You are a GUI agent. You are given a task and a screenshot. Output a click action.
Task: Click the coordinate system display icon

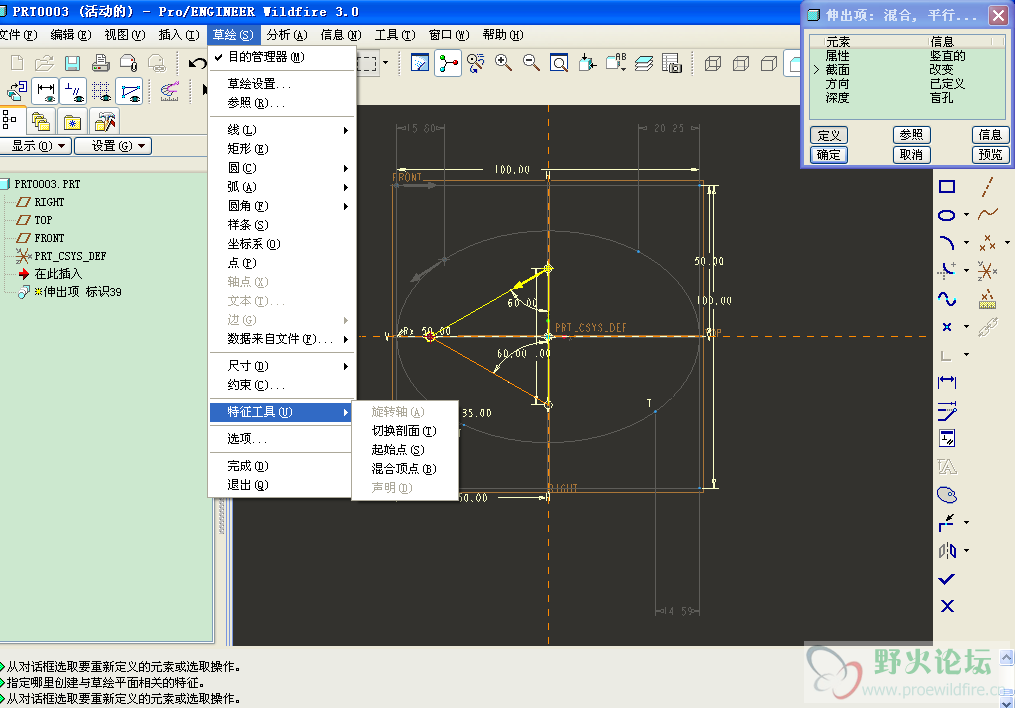pos(987,271)
